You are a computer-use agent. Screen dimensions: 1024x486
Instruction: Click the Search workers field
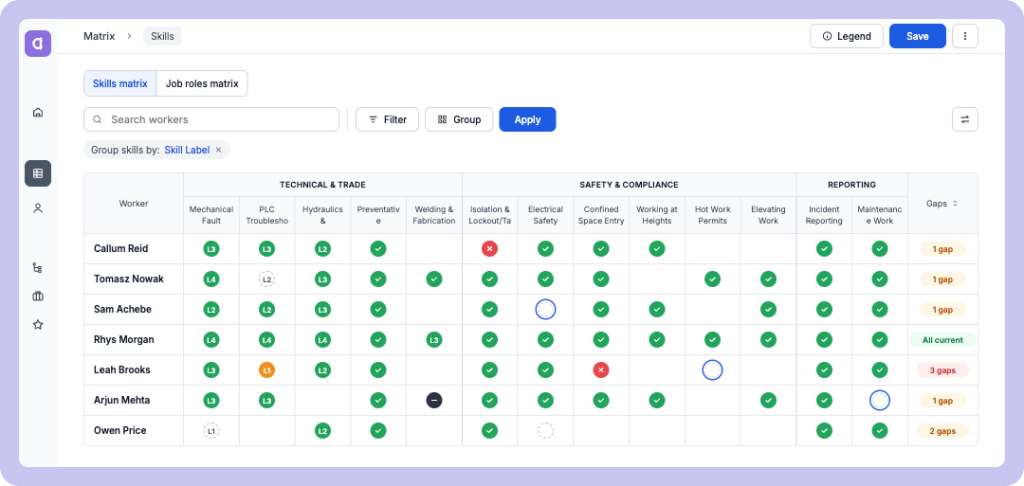[x=212, y=120]
